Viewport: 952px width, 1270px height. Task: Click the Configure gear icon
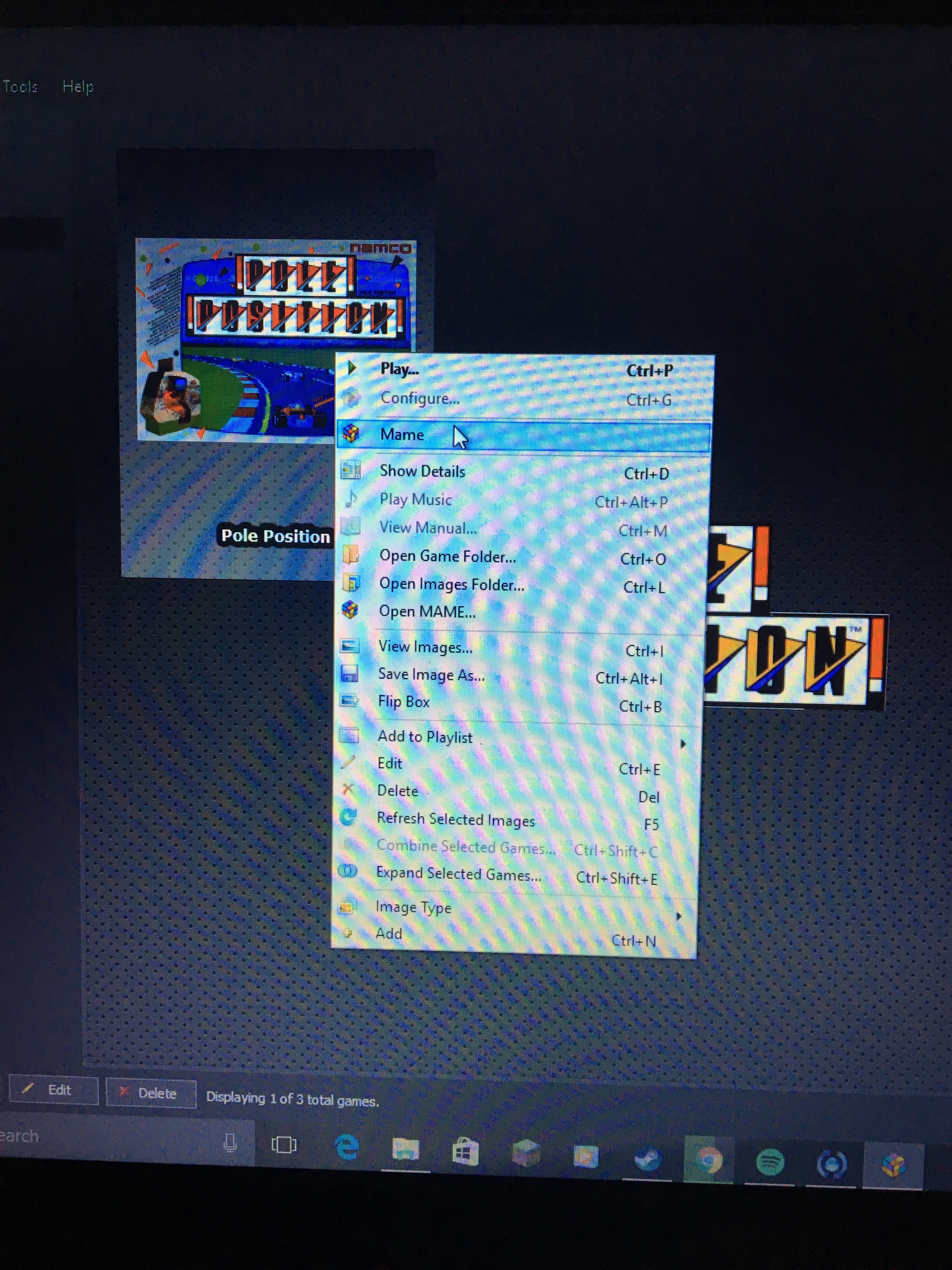351,397
